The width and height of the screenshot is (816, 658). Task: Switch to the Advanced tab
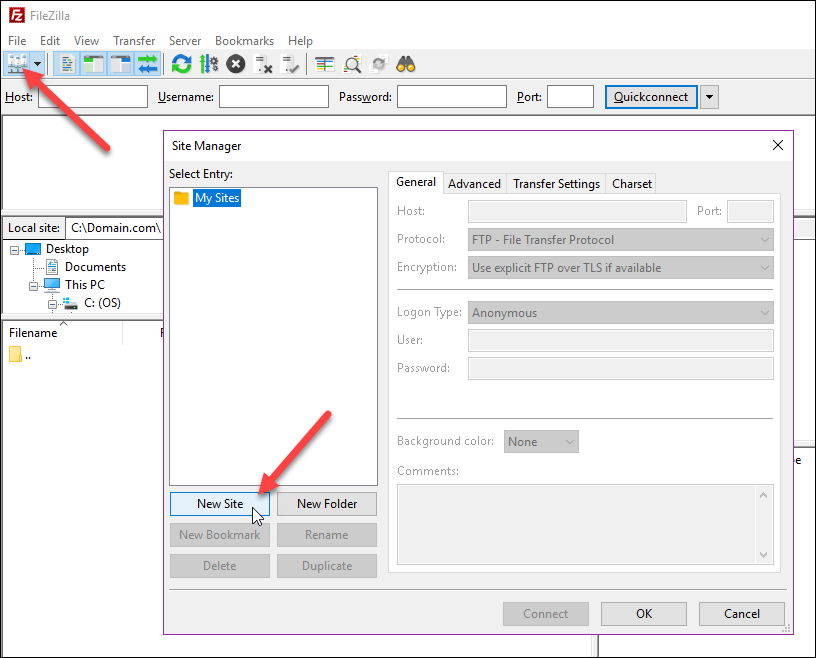click(x=474, y=184)
